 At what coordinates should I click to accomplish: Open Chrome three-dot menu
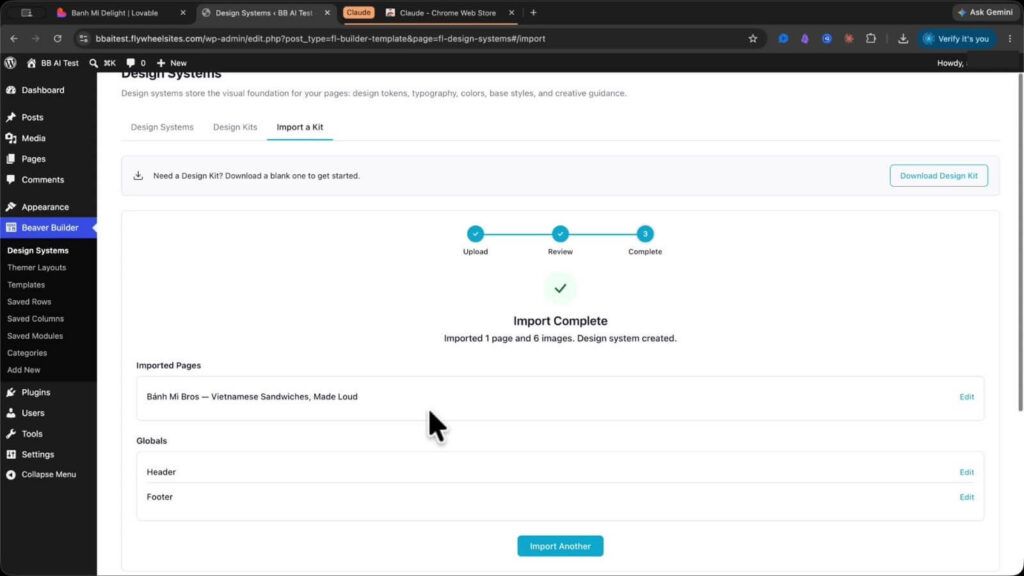pyautogui.click(x=1010, y=39)
